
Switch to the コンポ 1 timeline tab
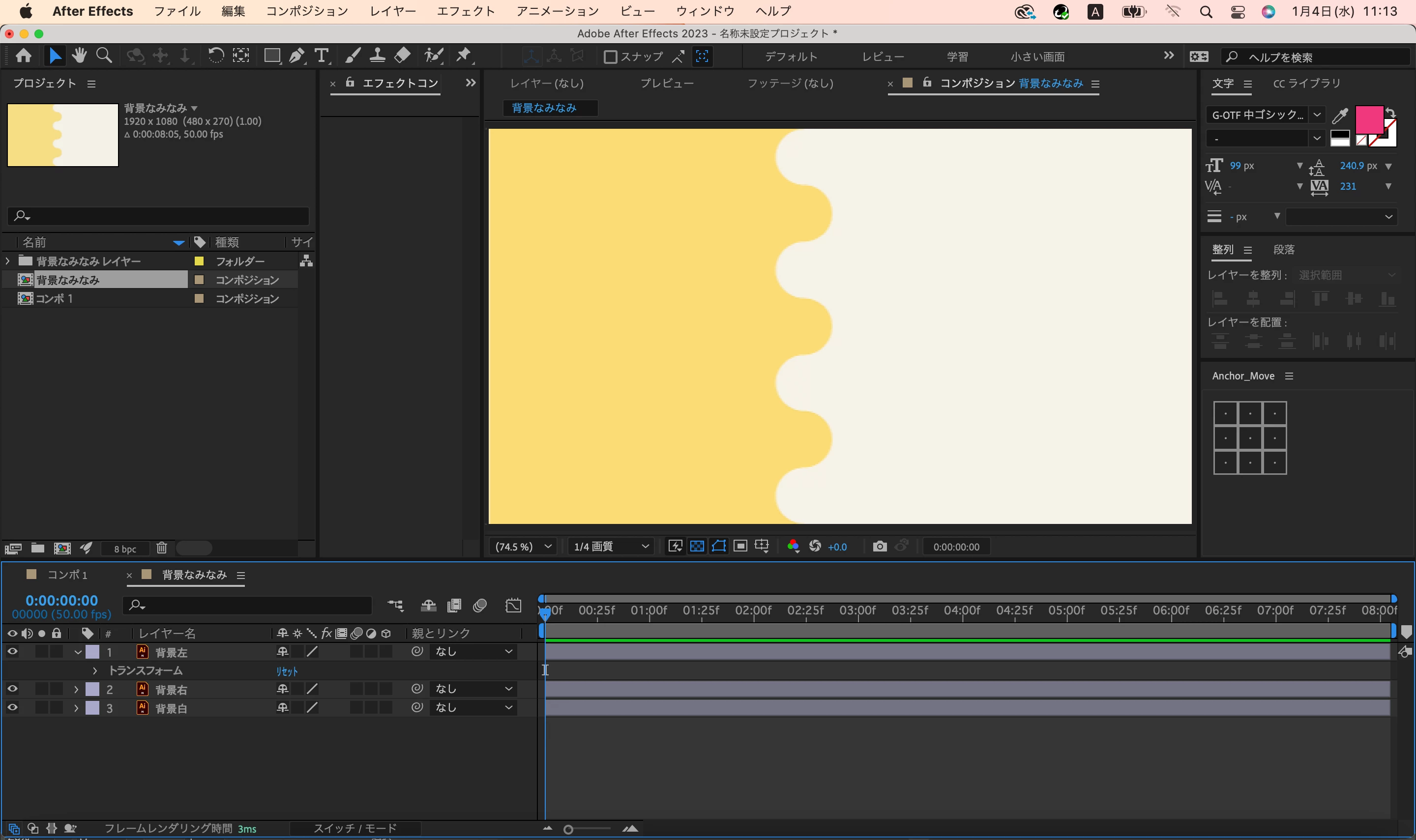click(x=67, y=575)
